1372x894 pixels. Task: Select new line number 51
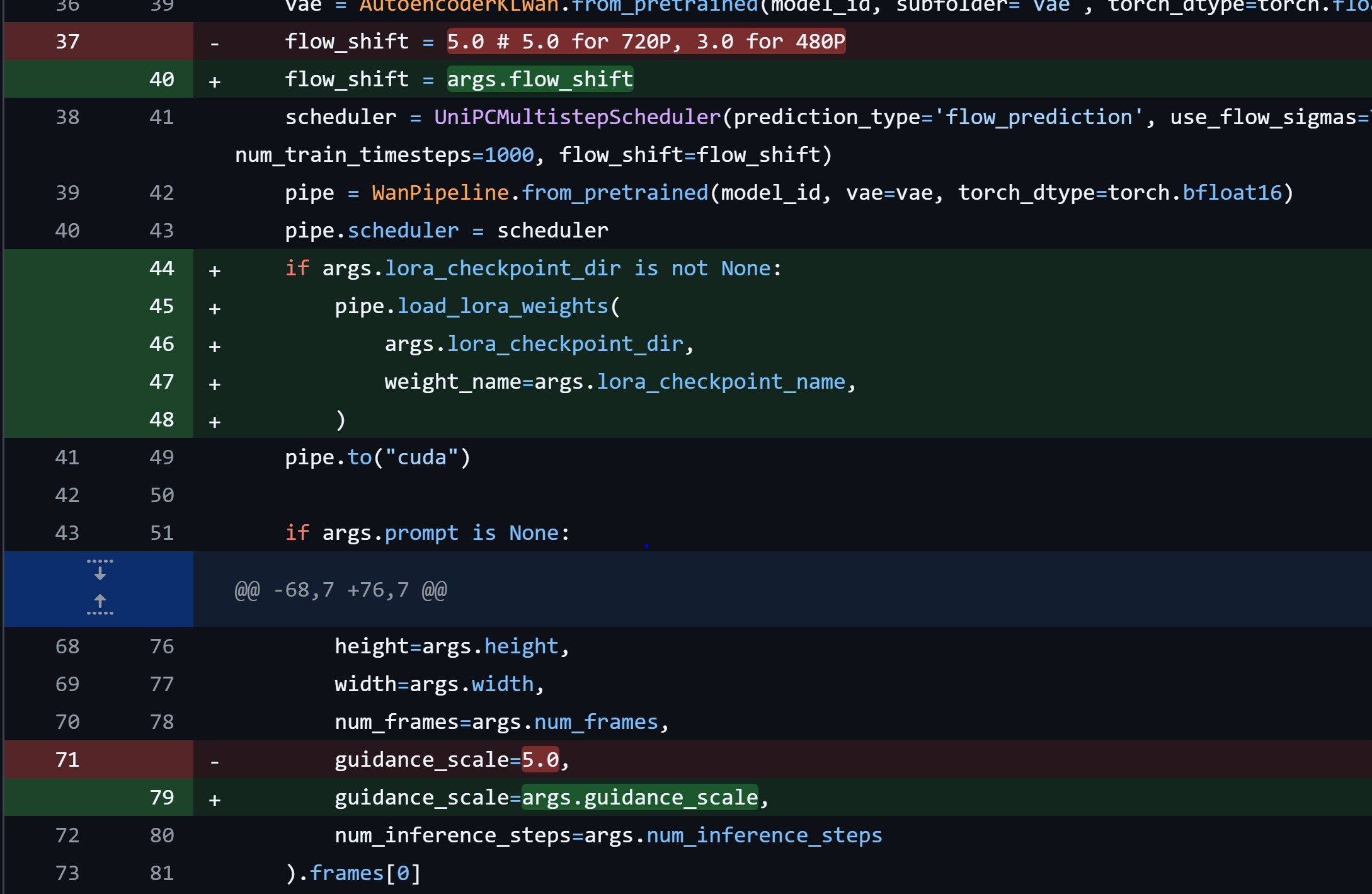(x=162, y=533)
